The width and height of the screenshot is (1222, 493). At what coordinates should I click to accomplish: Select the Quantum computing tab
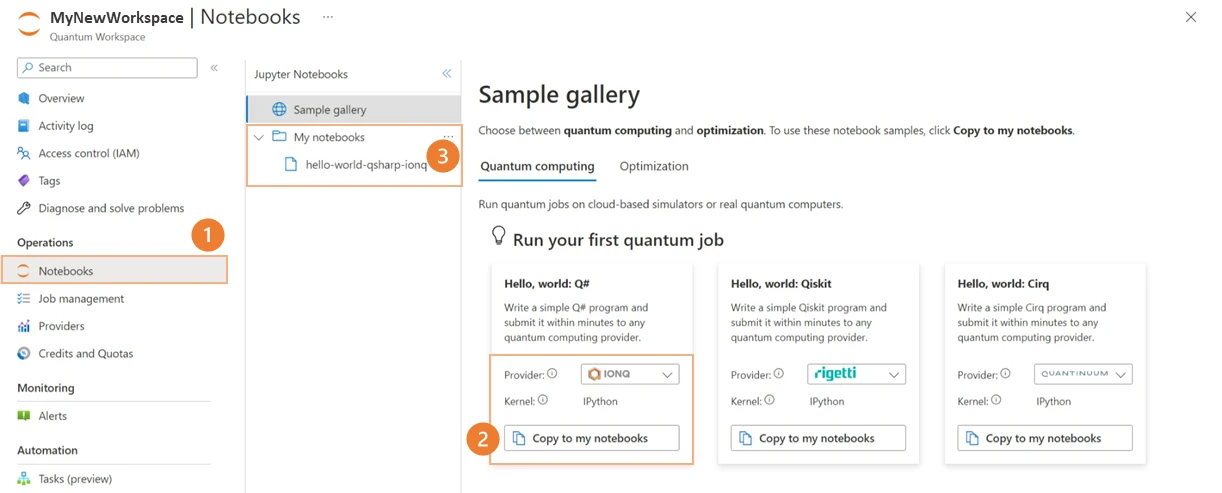pos(537,166)
